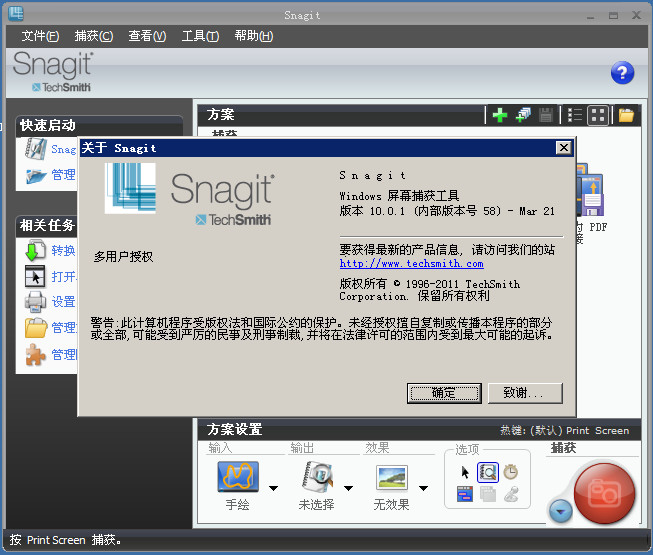Click the 无效果 effects icon

tap(391, 478)
